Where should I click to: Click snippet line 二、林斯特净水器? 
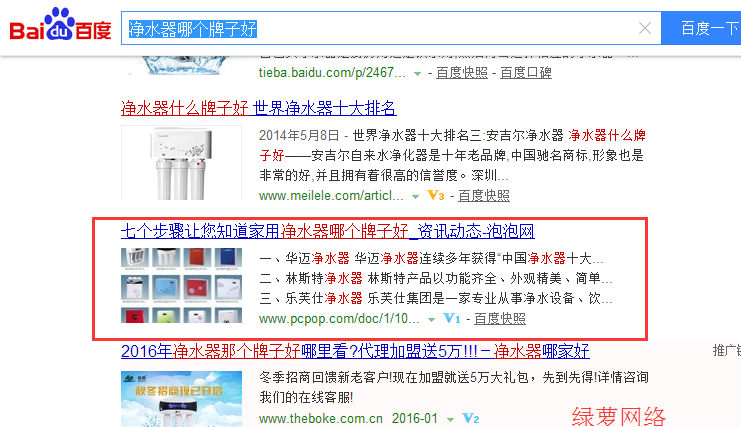436,278
